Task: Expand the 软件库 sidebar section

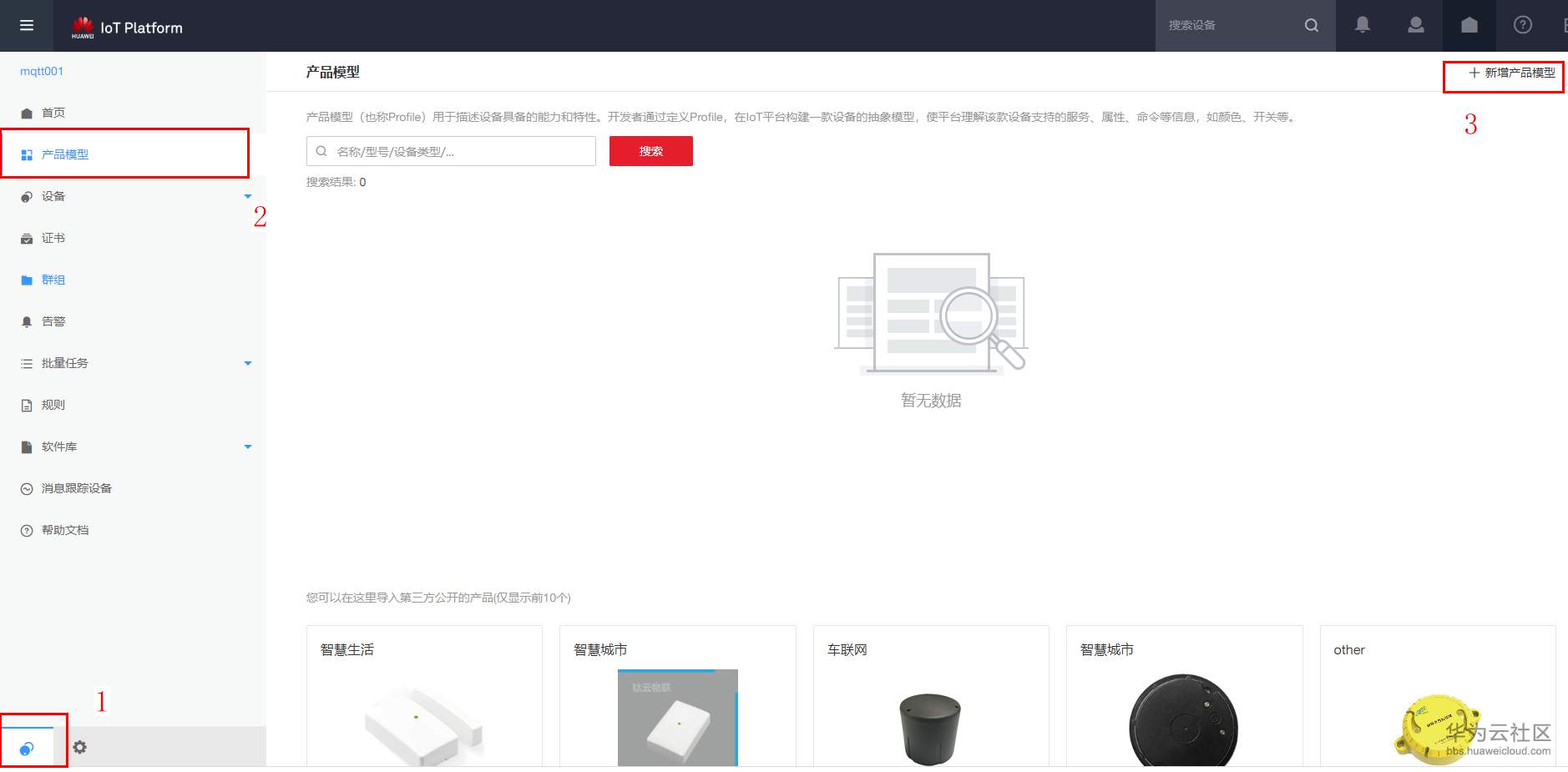Action: click(247, 447)
